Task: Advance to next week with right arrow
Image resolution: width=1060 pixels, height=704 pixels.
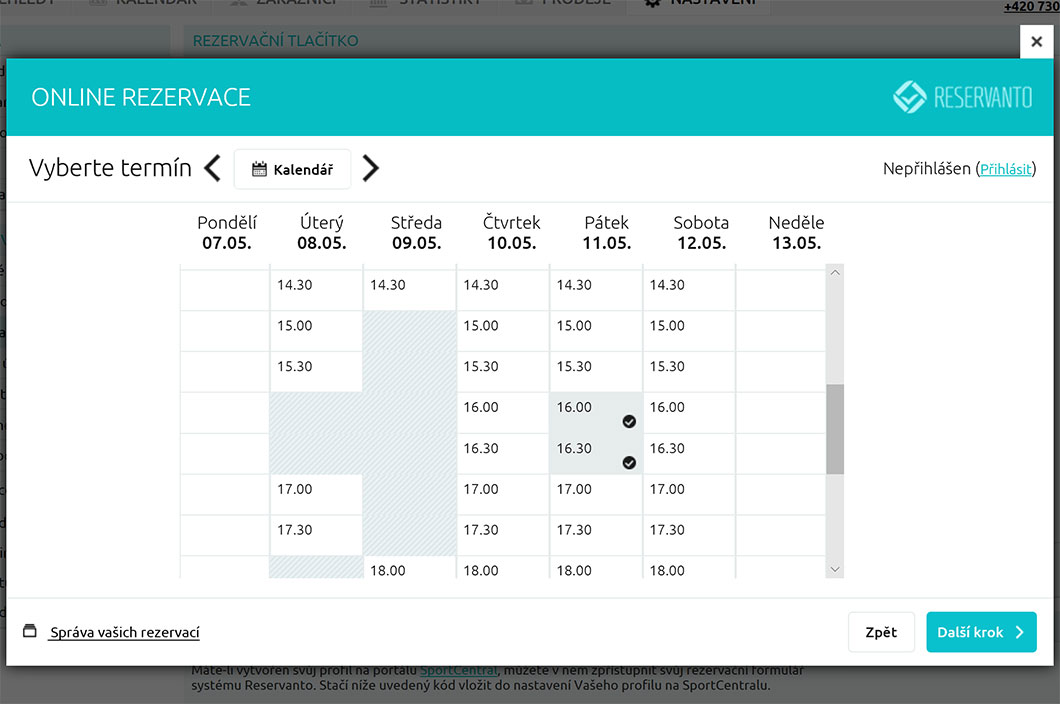Action: point(370,168)
